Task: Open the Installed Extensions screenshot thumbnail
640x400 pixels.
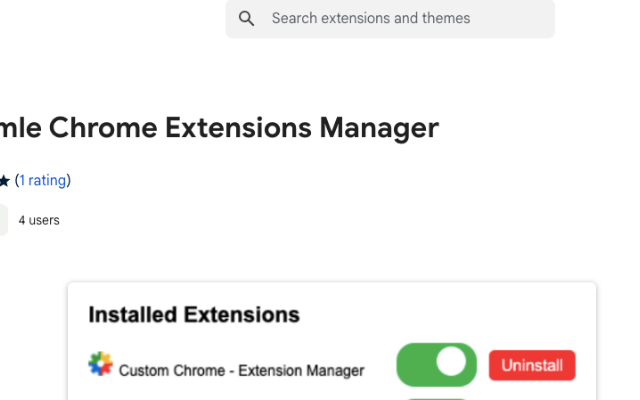Action: [x=332, y=341]
